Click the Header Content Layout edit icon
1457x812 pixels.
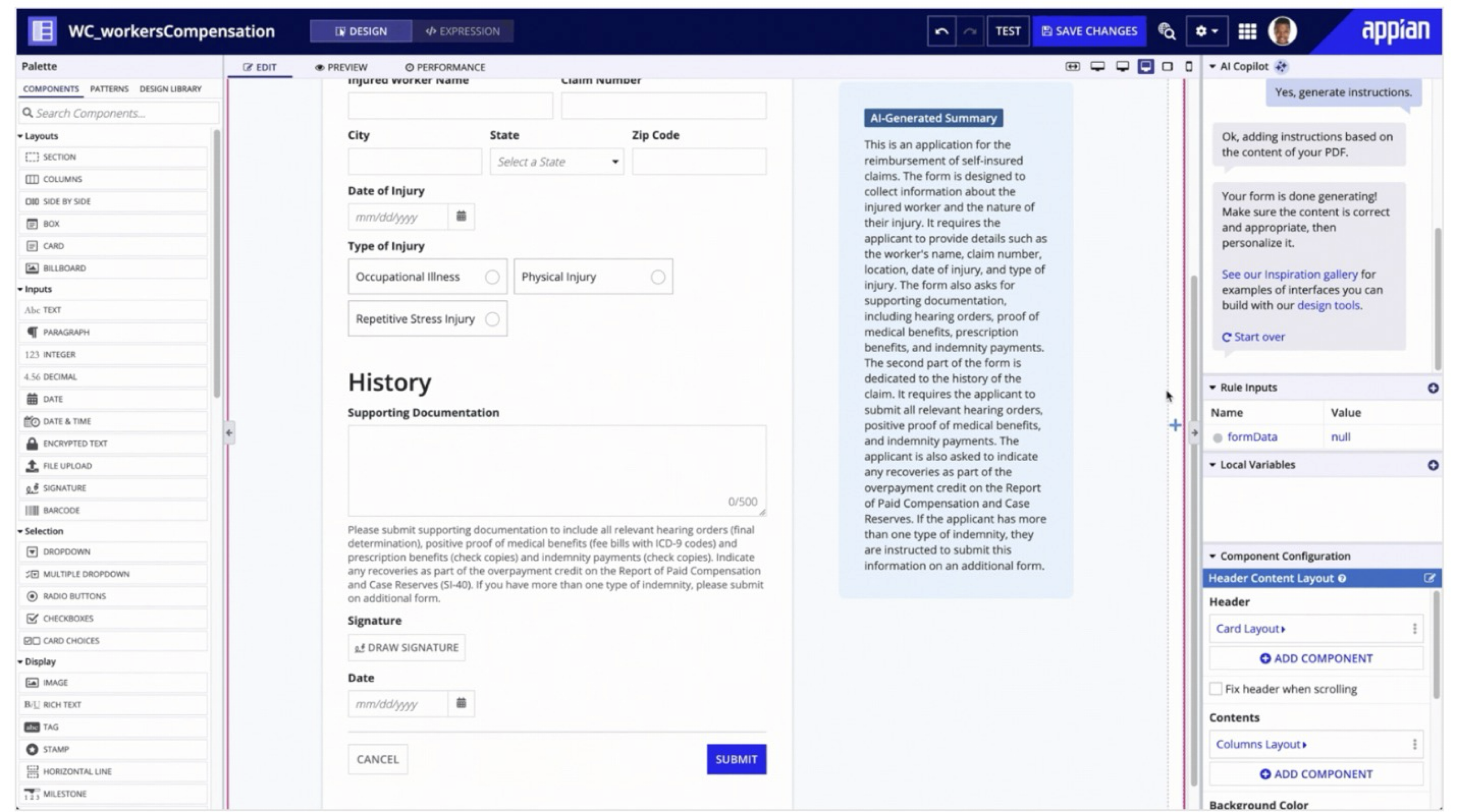pos(1429,578)
